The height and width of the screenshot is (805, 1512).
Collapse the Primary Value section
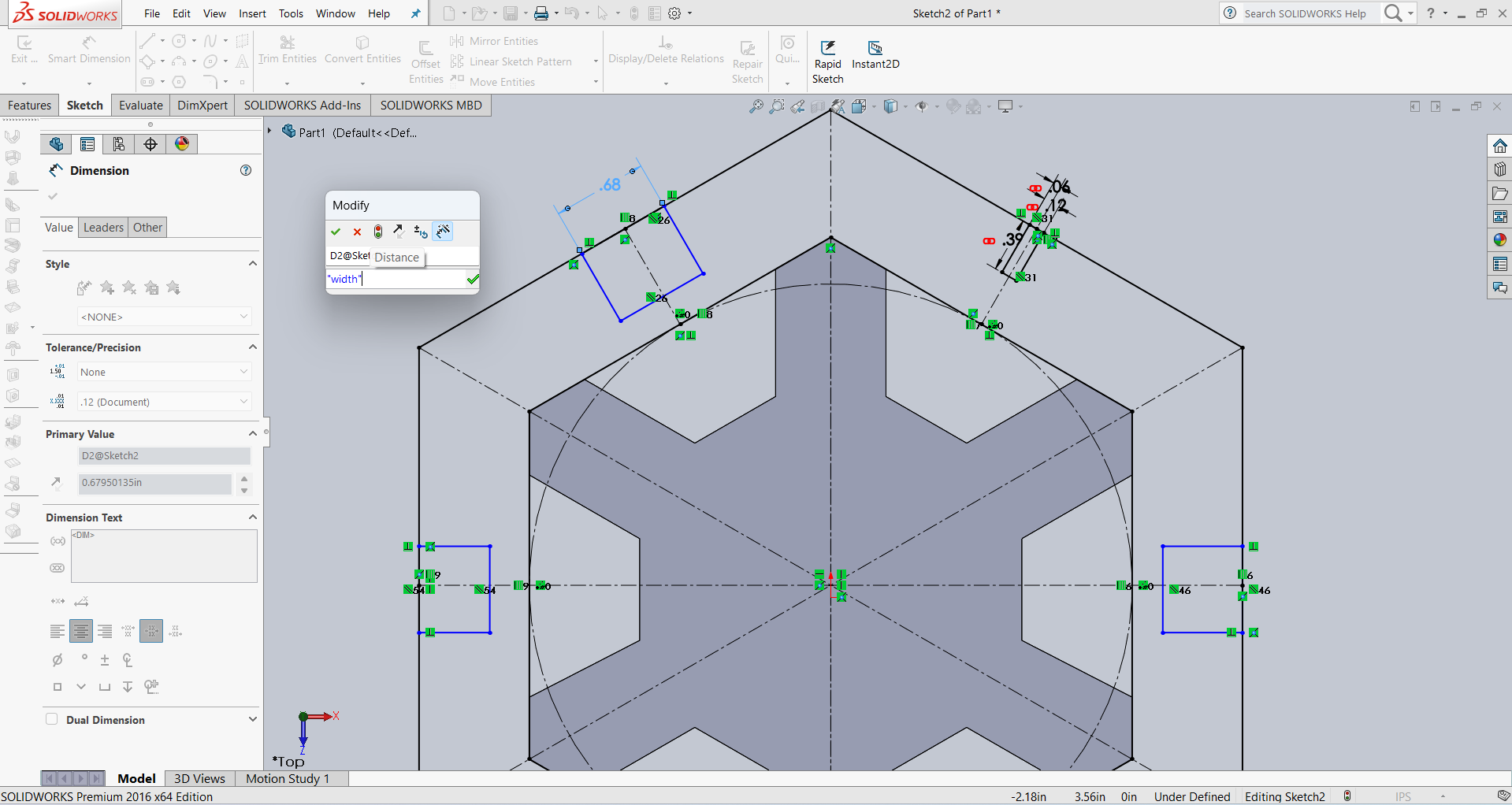[x=253, y=434]
